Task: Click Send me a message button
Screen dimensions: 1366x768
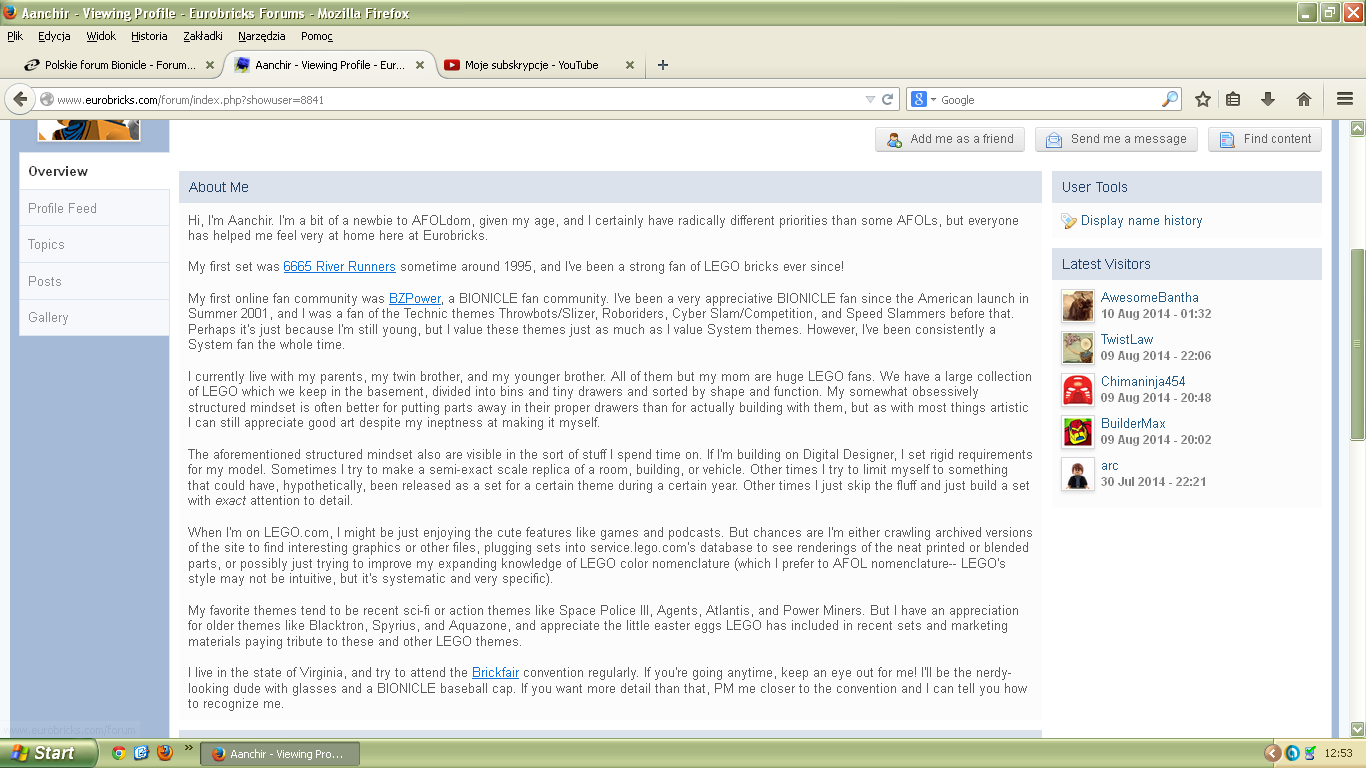Action: (x=1116, y=139)
